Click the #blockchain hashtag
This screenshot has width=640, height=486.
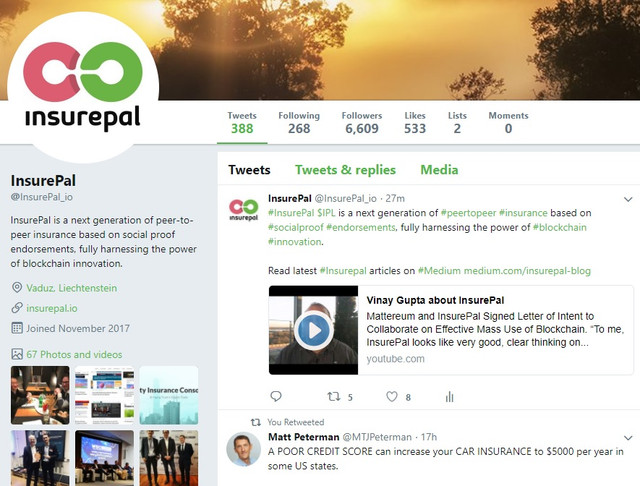click(x=560, y=227)
